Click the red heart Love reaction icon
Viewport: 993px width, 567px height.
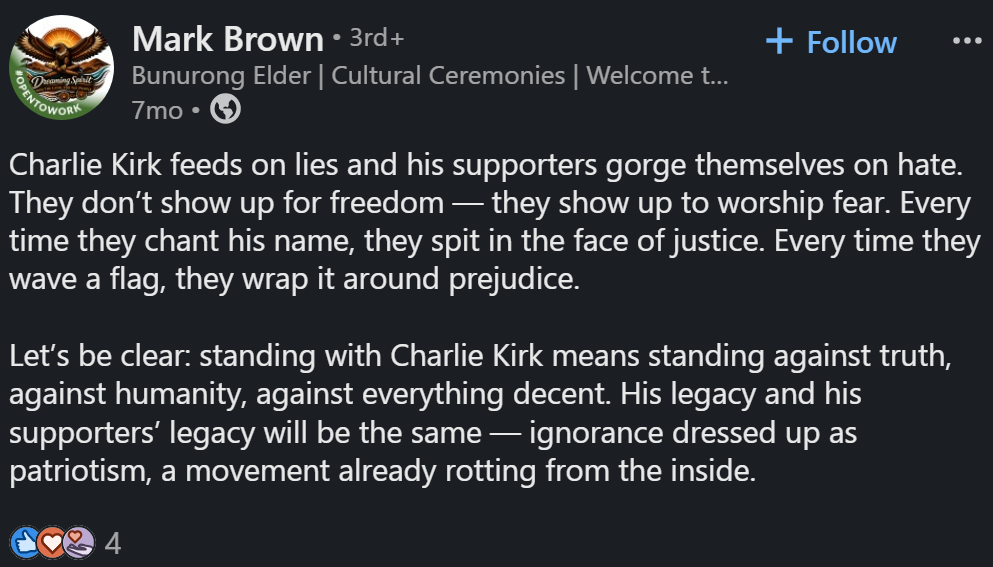pos(50,543)
